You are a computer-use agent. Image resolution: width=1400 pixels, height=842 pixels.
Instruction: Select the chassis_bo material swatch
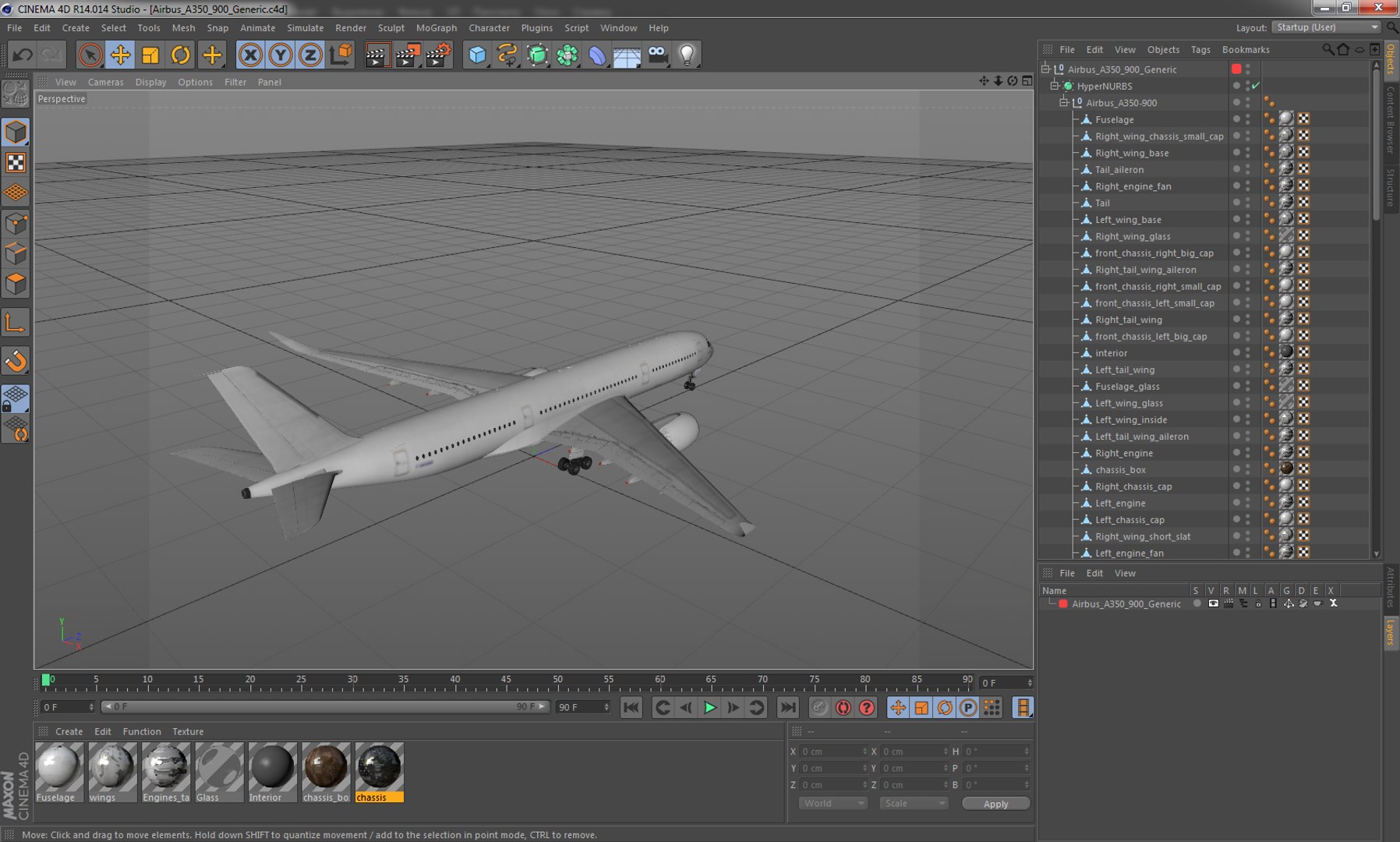(326, 773)
